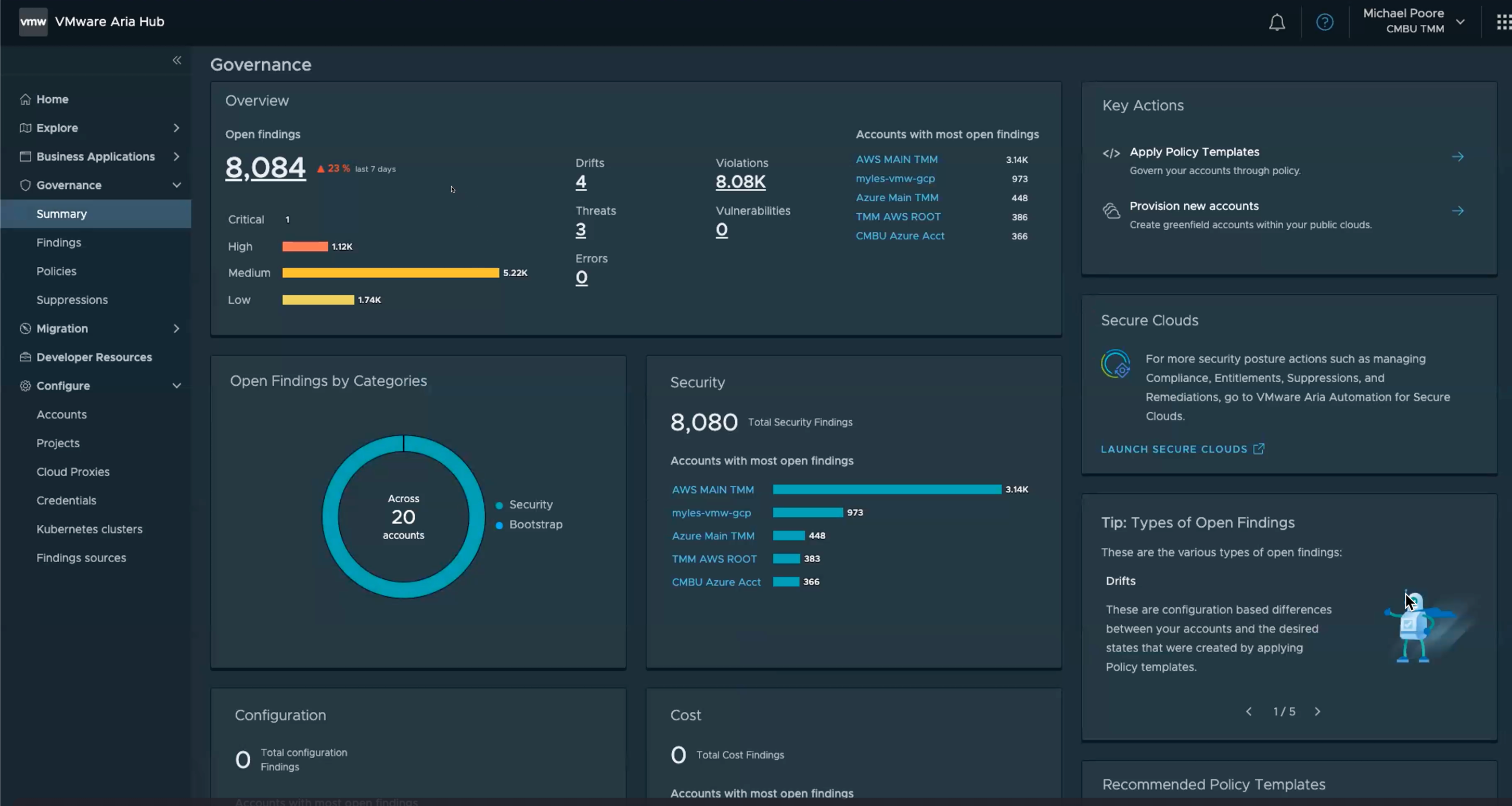The height and width of the screenshot is (806, 1512).
Task: Click the Governance shield icon
Action: (x=24, y=185)
